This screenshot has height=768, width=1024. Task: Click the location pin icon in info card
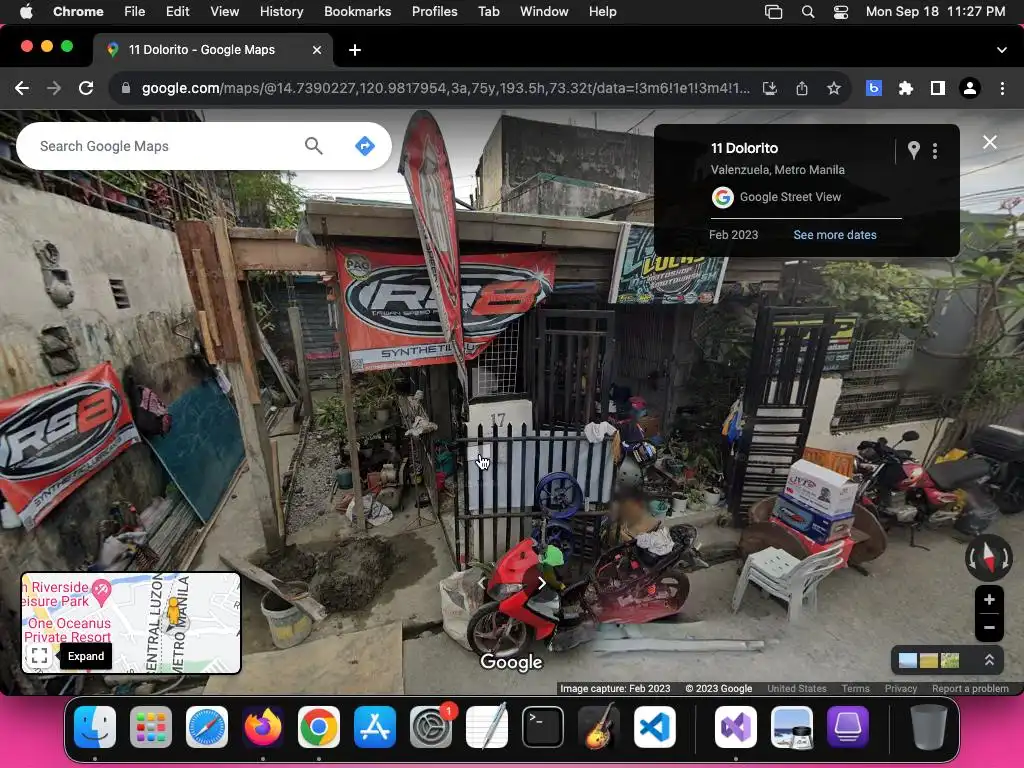914,151
